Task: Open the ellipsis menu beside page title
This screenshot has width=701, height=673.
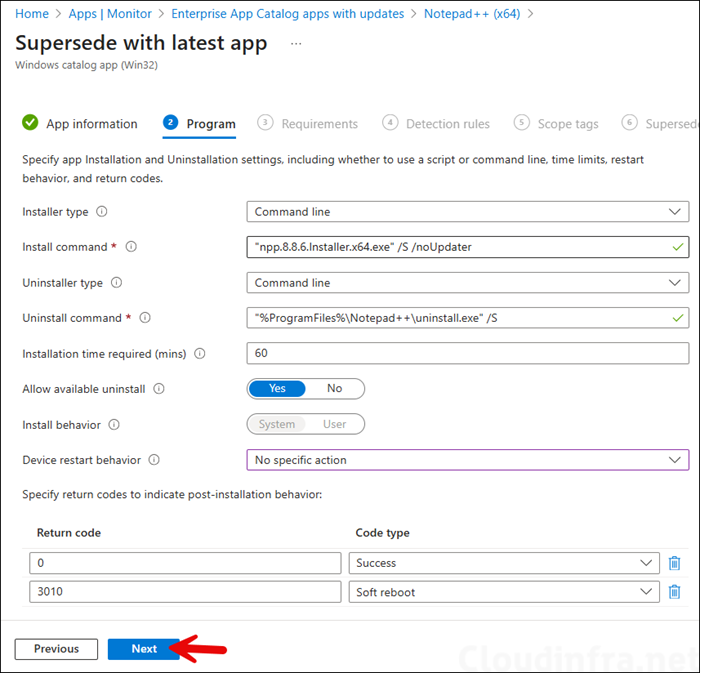Action: [x=295, y=44]
